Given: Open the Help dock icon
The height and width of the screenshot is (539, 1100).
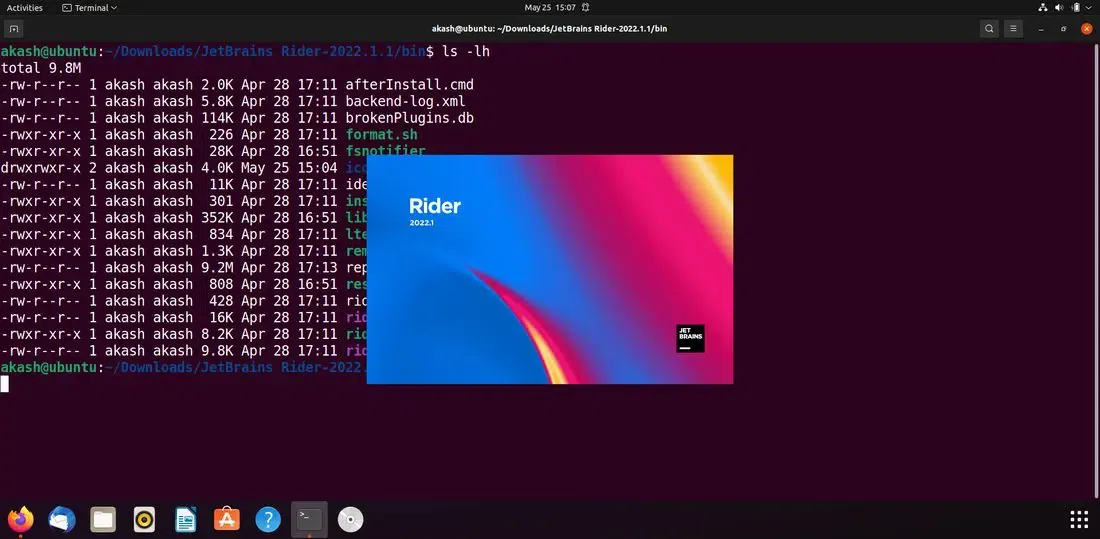Looking at the screenshot, I should click(x=268, y=519).
